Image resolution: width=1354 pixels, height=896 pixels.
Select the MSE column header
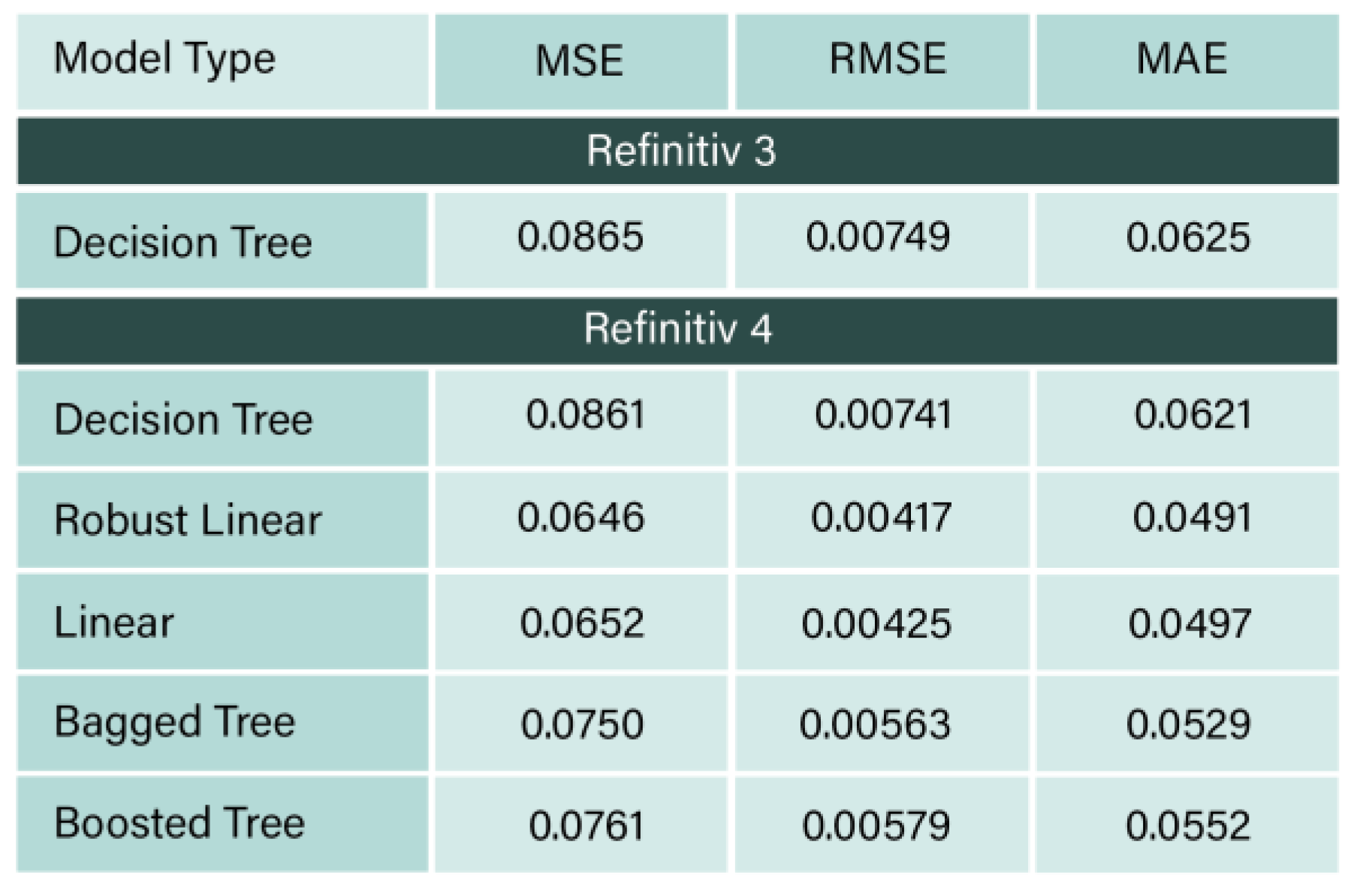(x=580, y=60)
